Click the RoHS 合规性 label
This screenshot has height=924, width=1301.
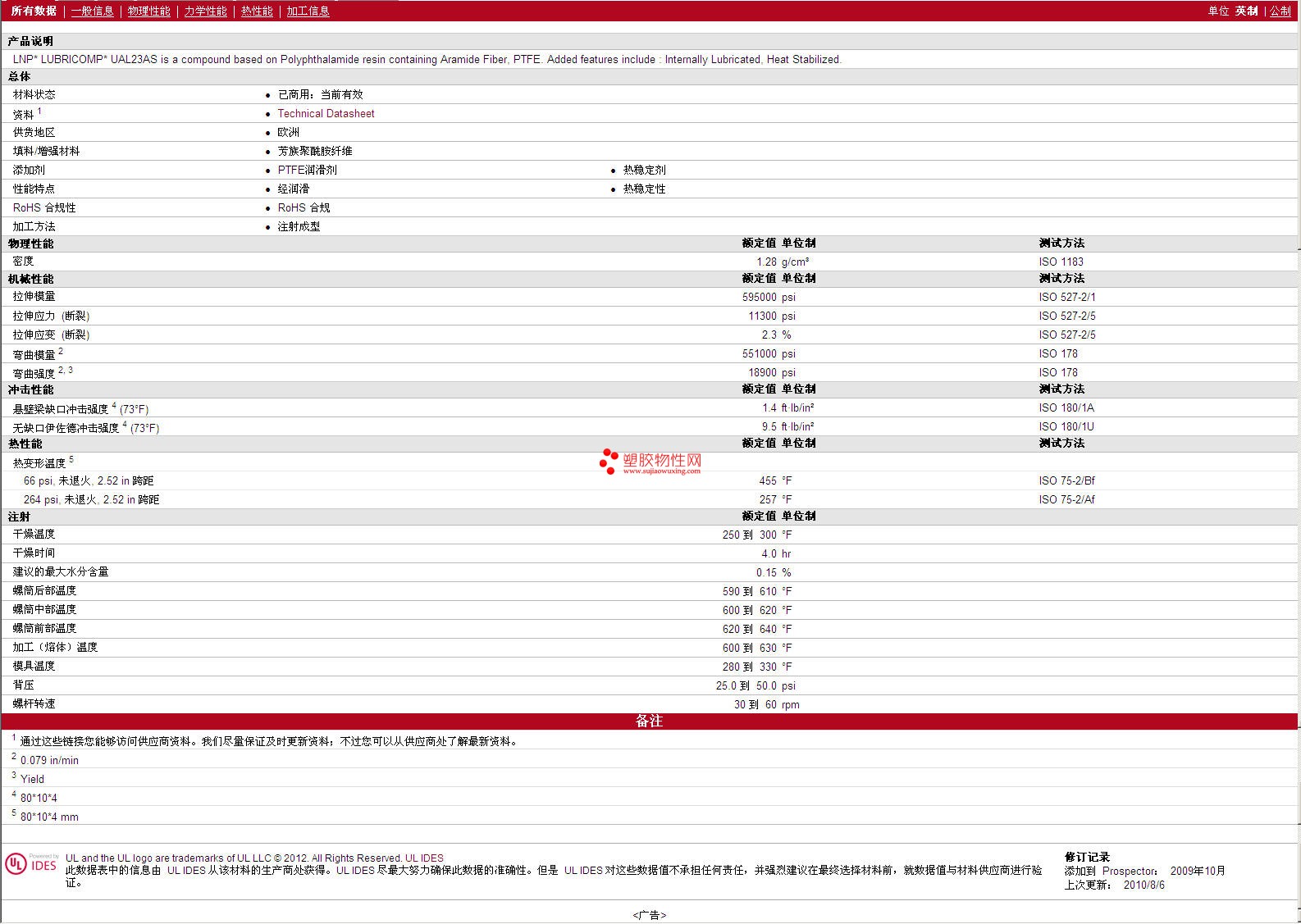(44, 207)
